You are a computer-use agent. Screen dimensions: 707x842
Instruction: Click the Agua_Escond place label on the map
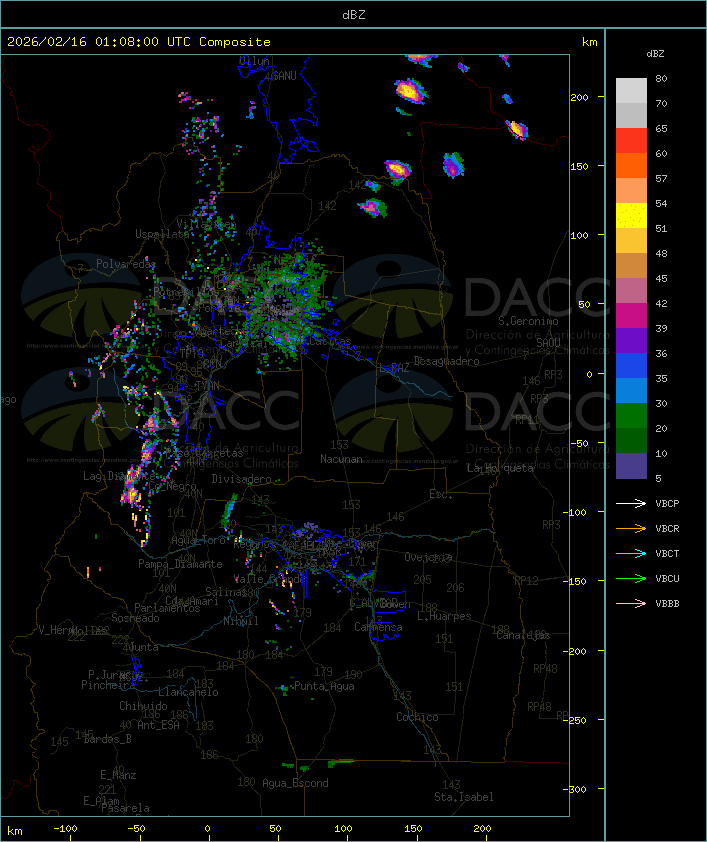tap(295, 783)
